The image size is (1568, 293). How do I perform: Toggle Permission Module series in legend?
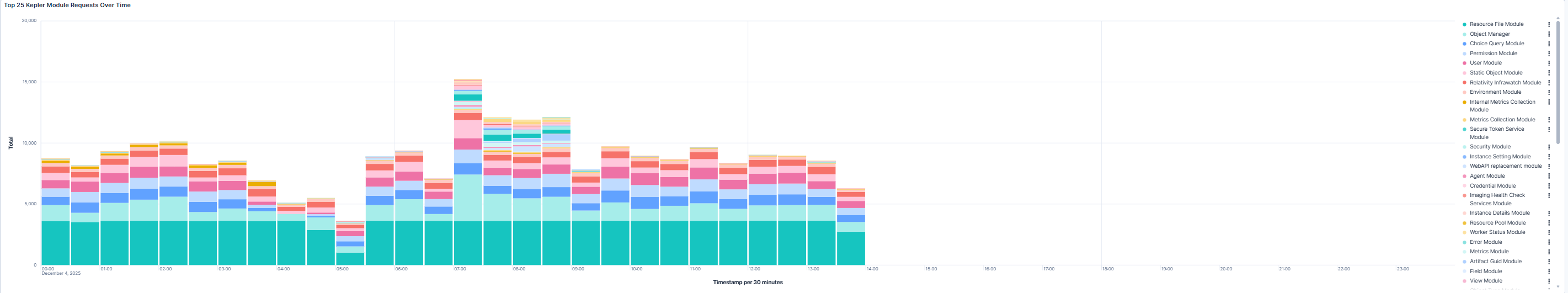click(x=1493, y=54)
